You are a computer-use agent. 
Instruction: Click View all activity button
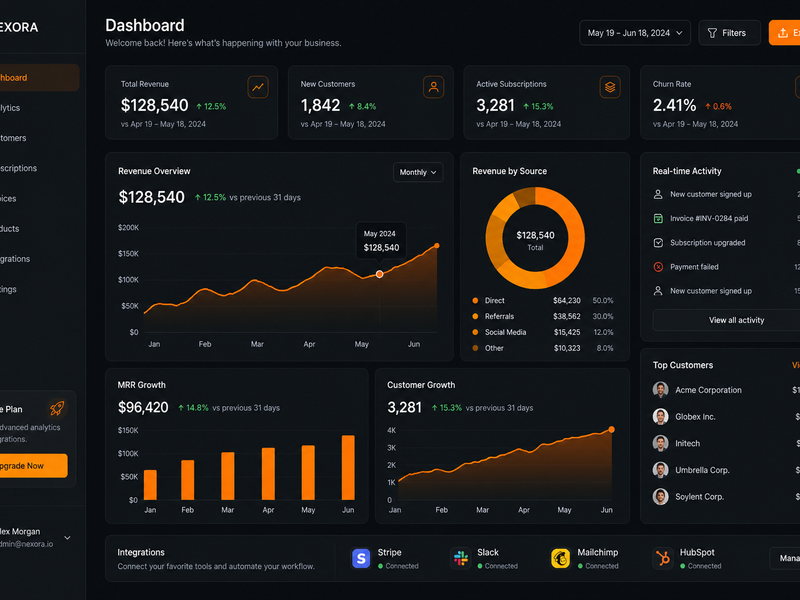[x=736, y=320]
